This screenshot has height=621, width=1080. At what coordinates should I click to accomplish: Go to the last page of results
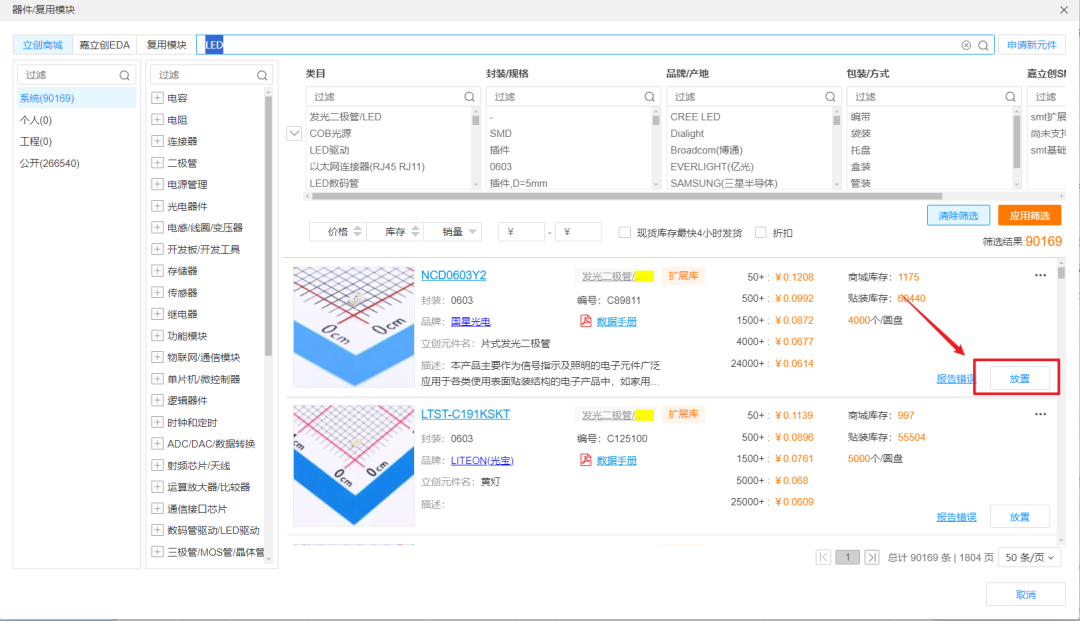[871, 557]
